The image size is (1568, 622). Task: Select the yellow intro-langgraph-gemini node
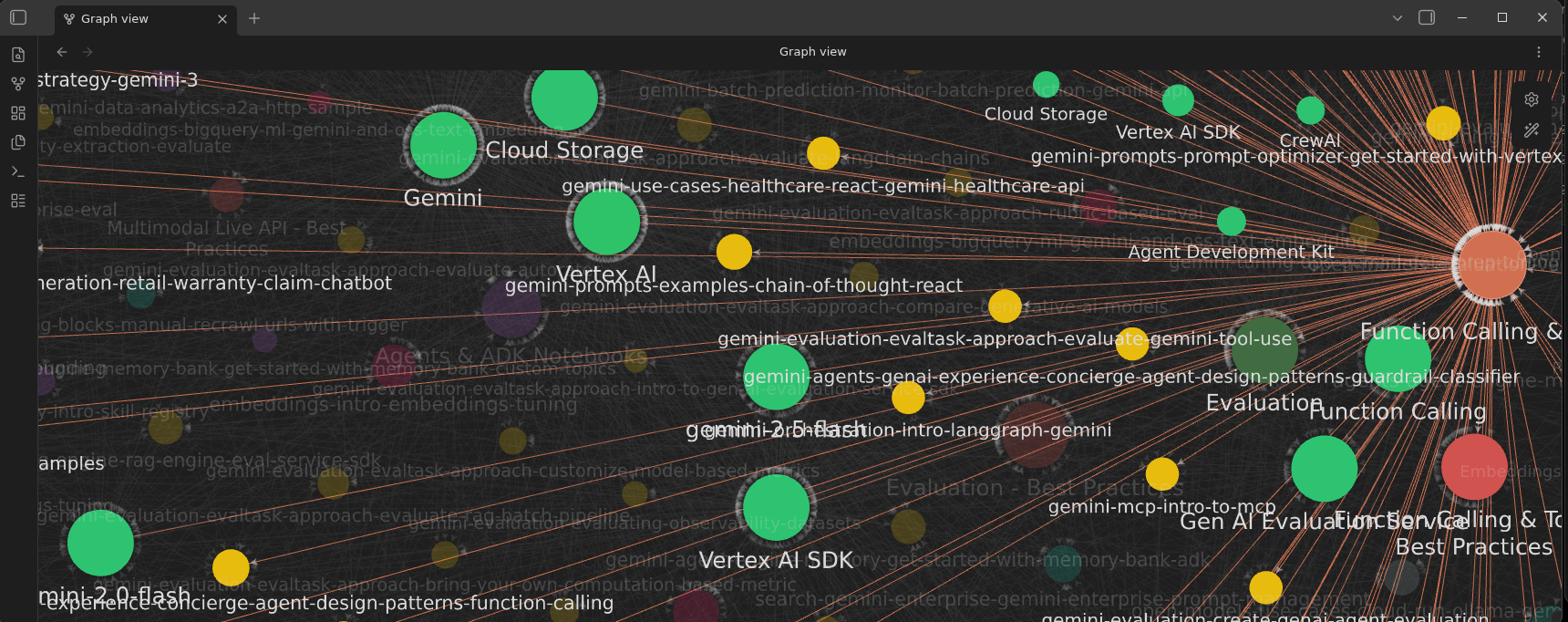(x=908, y=398)
